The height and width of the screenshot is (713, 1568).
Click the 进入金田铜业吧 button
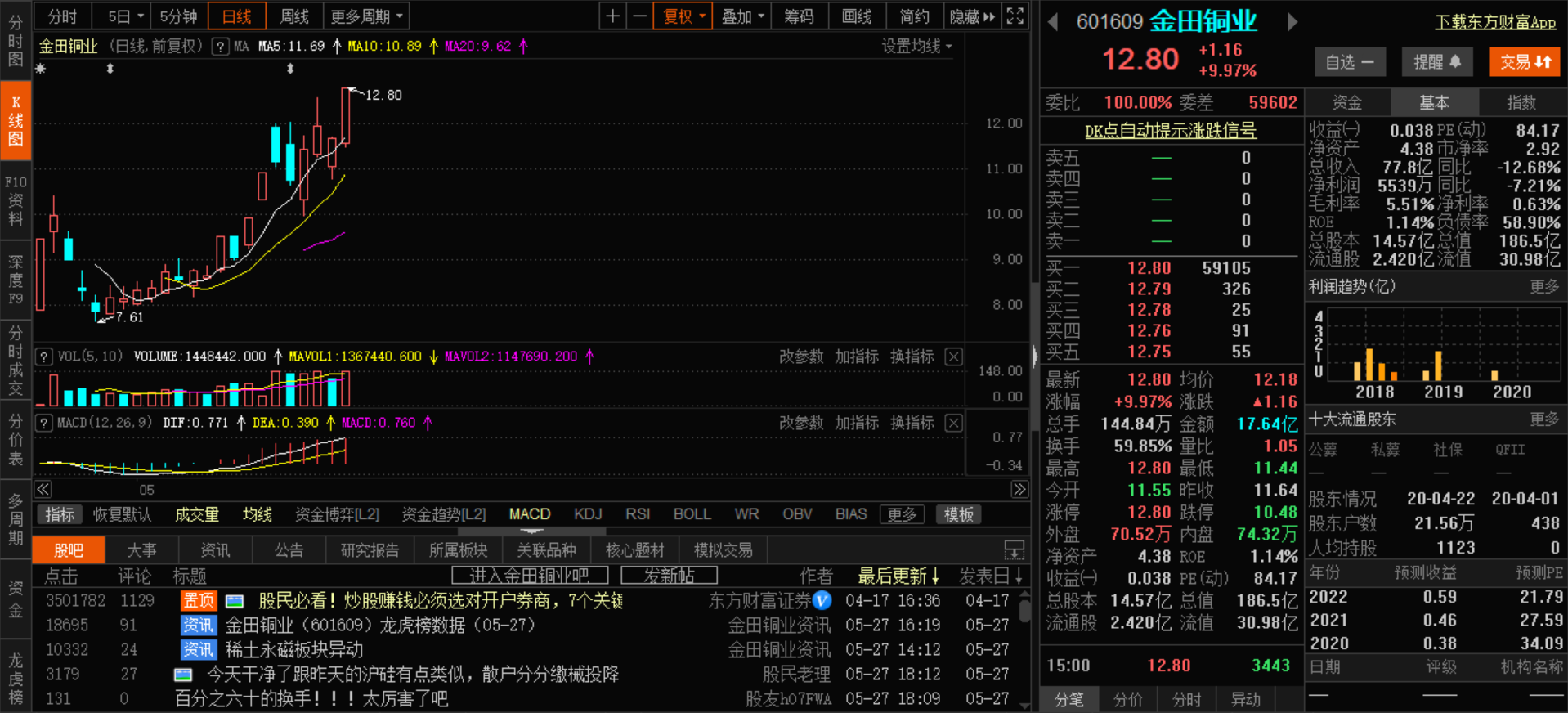(x=530, y=576)
